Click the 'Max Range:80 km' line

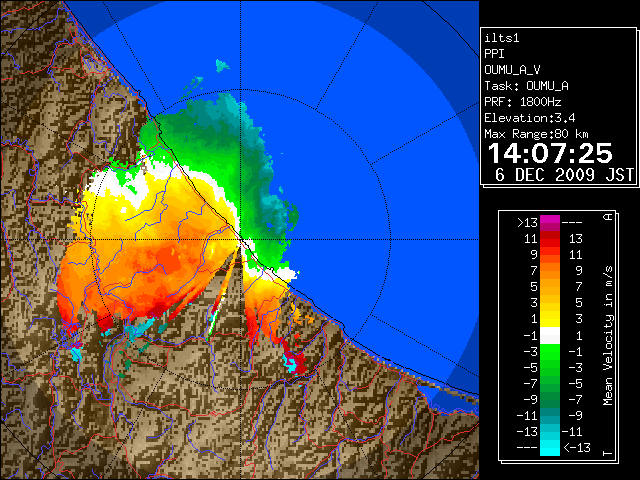pyautogui.click(x=536, y=134)
